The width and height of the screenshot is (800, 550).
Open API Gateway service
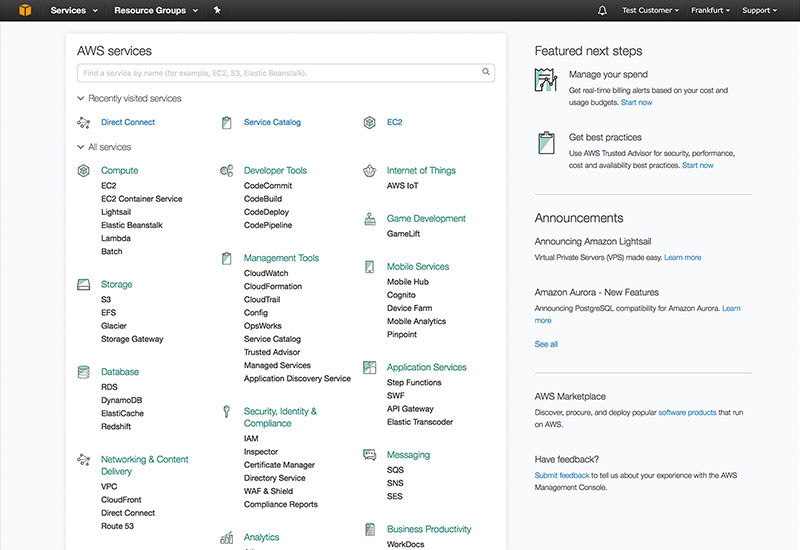[410, 409]
